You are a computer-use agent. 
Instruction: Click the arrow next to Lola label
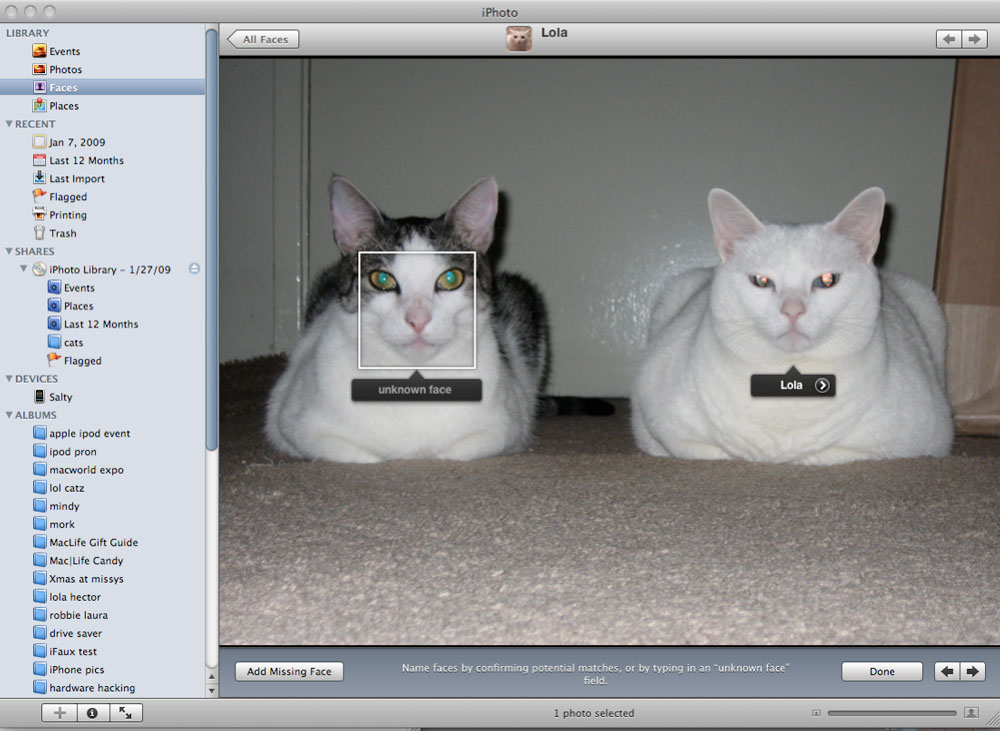point(822,385)
